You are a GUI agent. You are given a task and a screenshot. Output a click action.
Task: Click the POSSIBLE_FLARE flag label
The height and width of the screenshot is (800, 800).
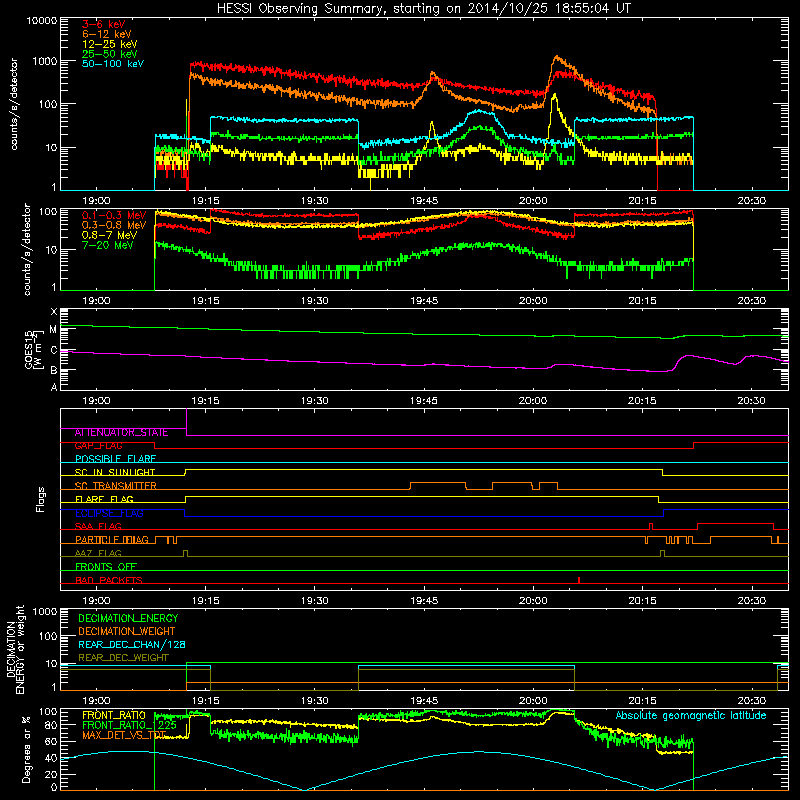click(x=115, y=459)
